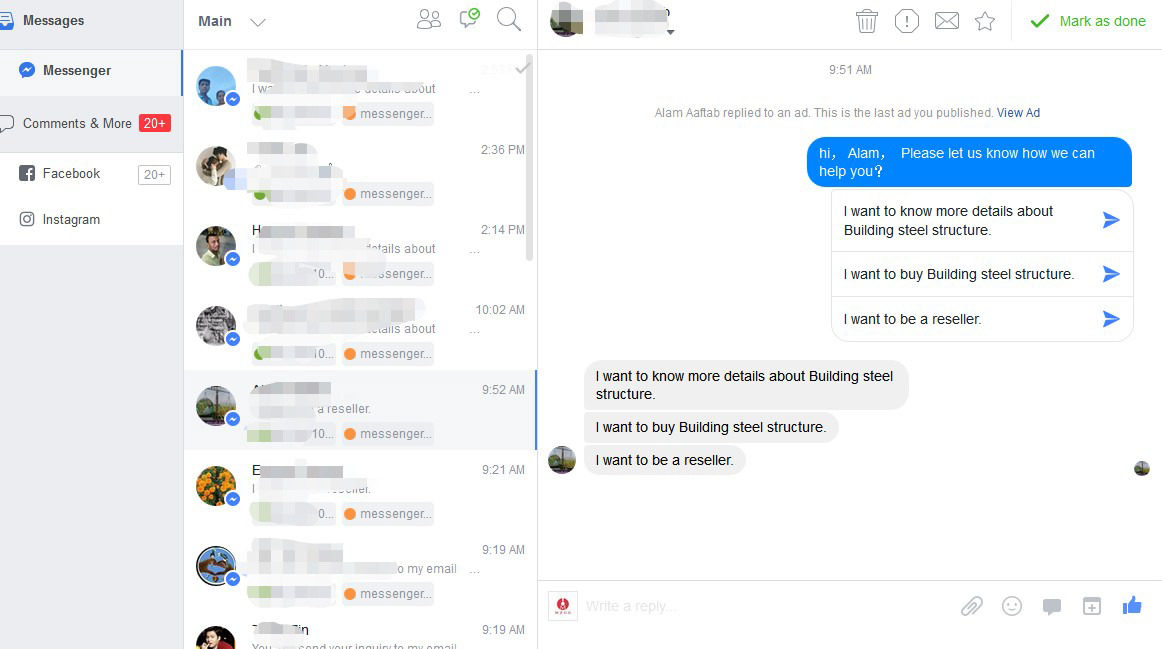Delete conversation using the trash icon

[x=866, y=21]
